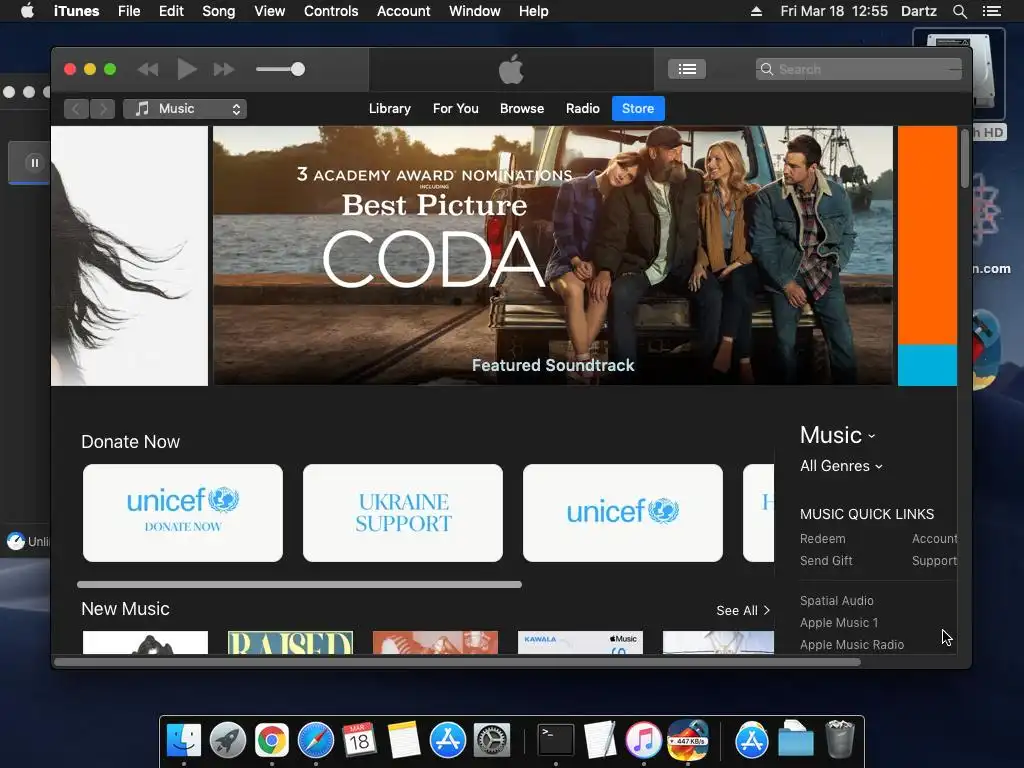Click See All for New Music
The width and height of the screenshot is (1024, 768).
(x=743, y=611)
